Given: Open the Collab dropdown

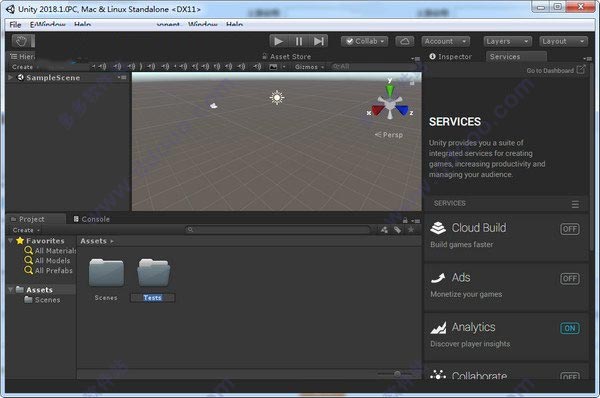Looking at the screenshot, I should [x=364, y=41].
